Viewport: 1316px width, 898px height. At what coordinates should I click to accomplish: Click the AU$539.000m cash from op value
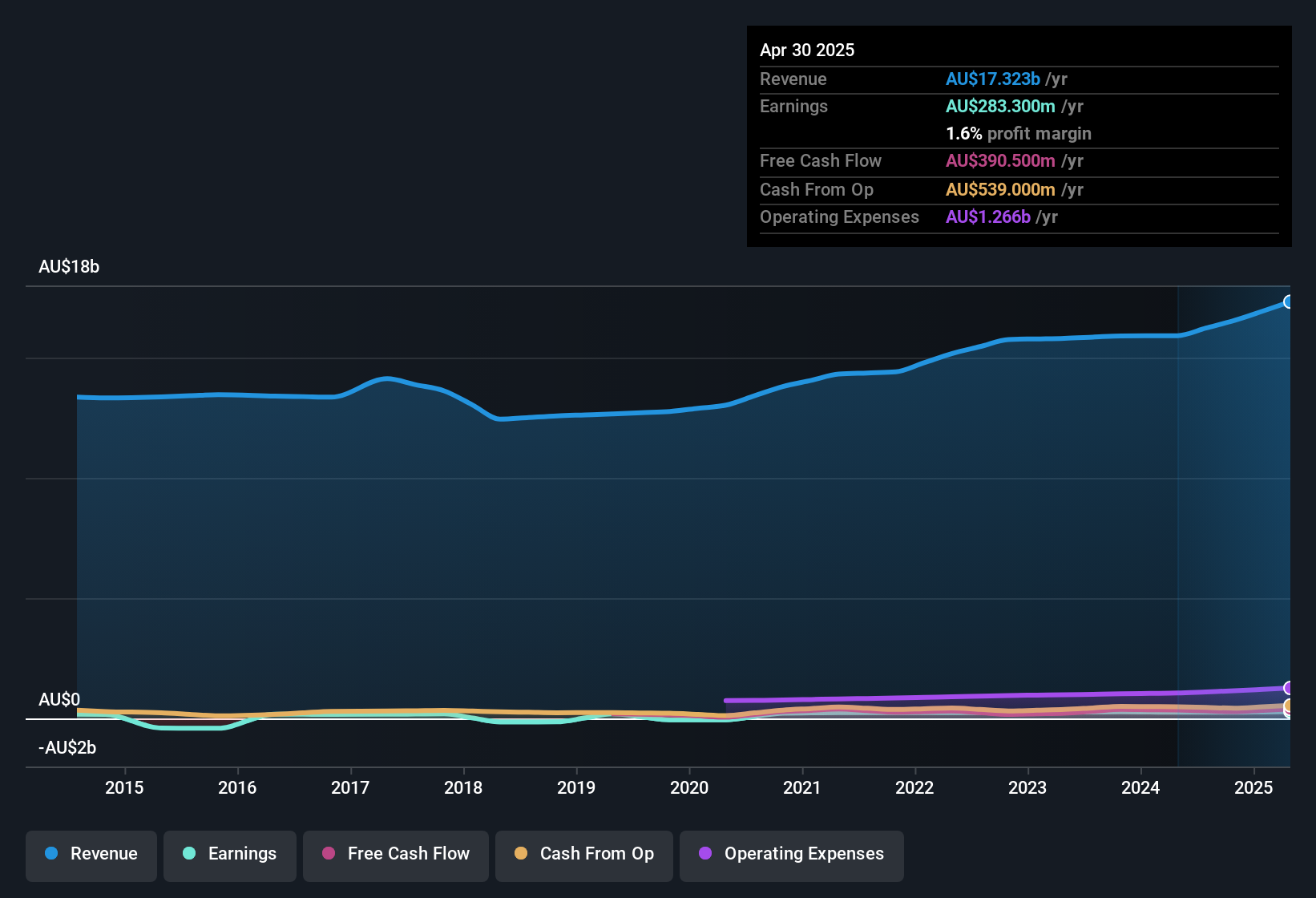(1000, 189)
